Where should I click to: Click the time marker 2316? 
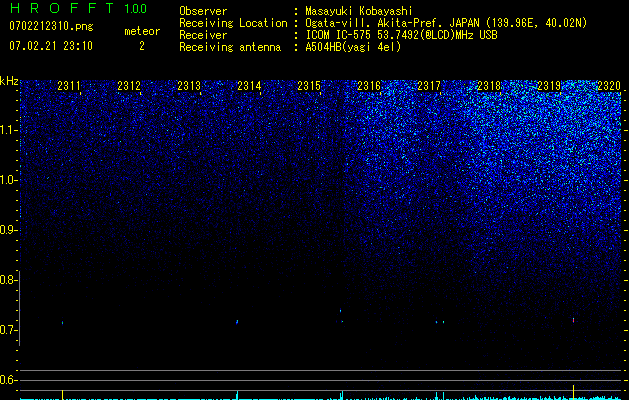click(x=369, y=86)
